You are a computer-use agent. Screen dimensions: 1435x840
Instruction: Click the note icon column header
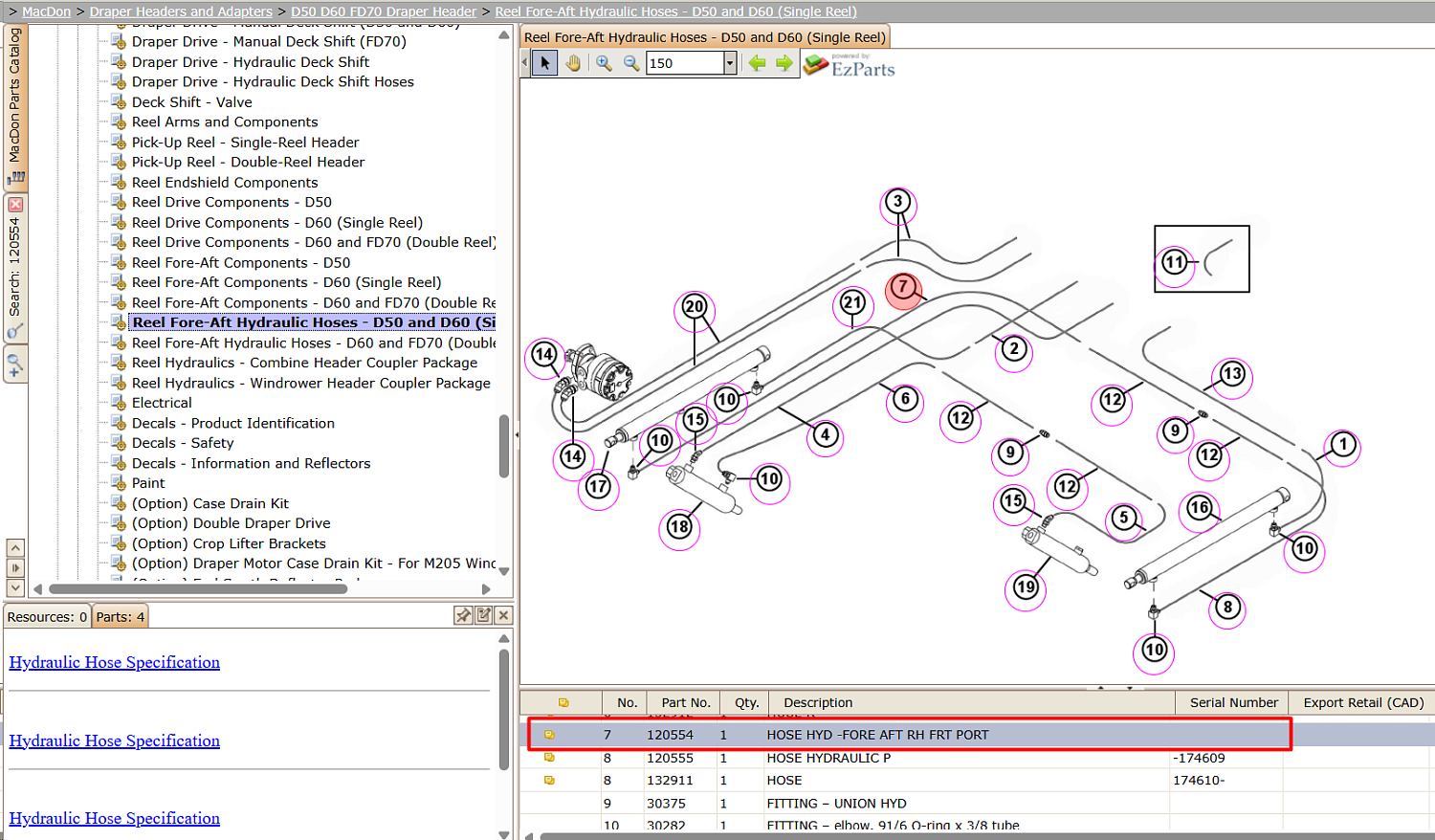pyautogui.click(x=563, y=702)
